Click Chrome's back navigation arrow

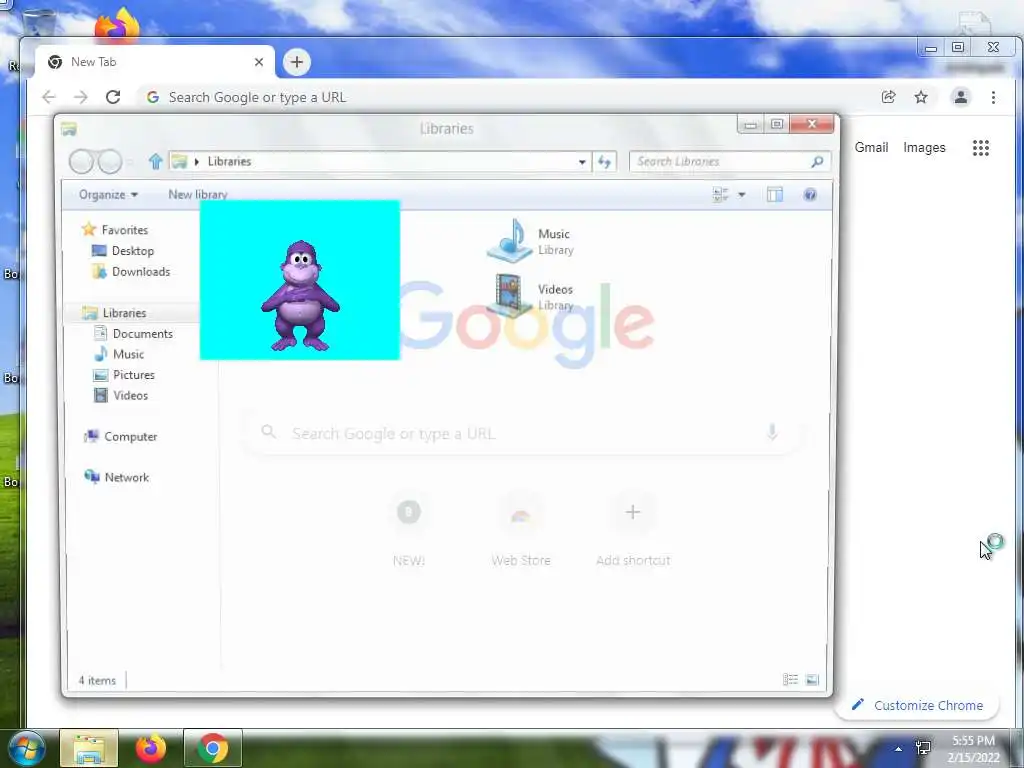pyautogui.click(x=49, y=97)
